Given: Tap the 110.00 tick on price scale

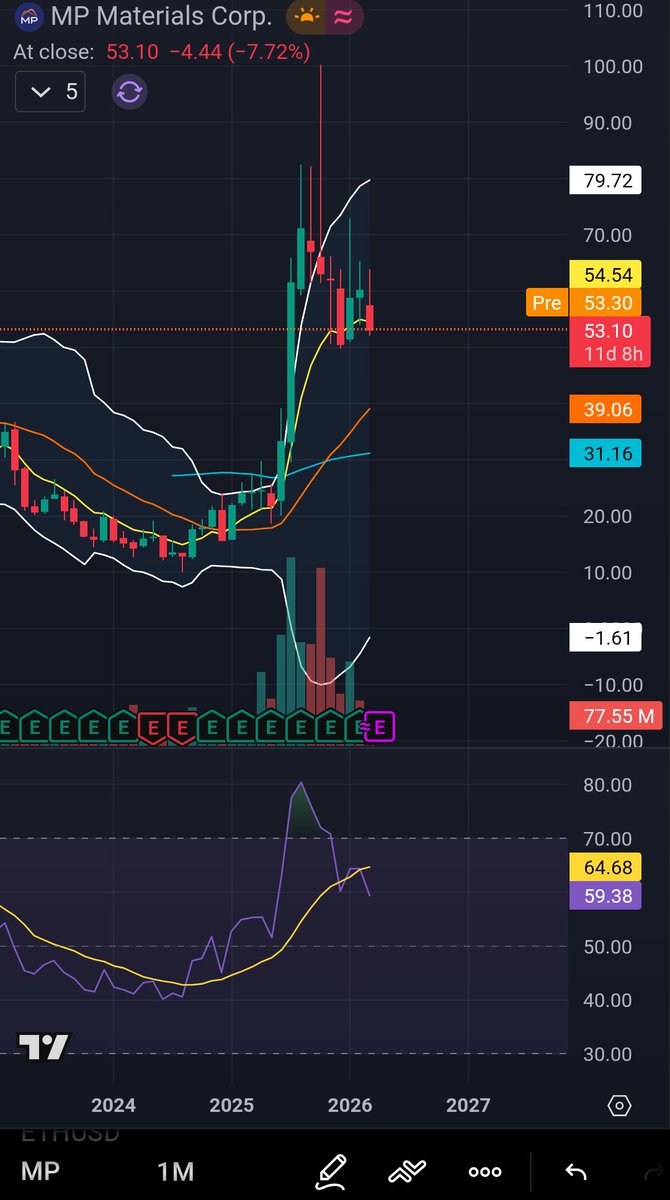Looking at the screenshot, I should (612, 11).
